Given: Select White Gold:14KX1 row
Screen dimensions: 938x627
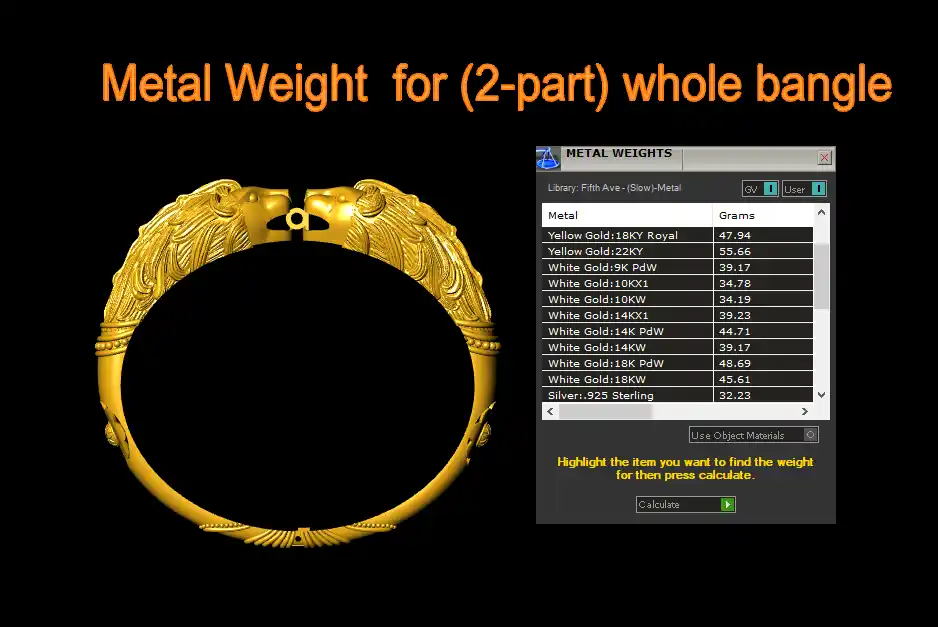Looking at the screenshot, I should [677, 315].
